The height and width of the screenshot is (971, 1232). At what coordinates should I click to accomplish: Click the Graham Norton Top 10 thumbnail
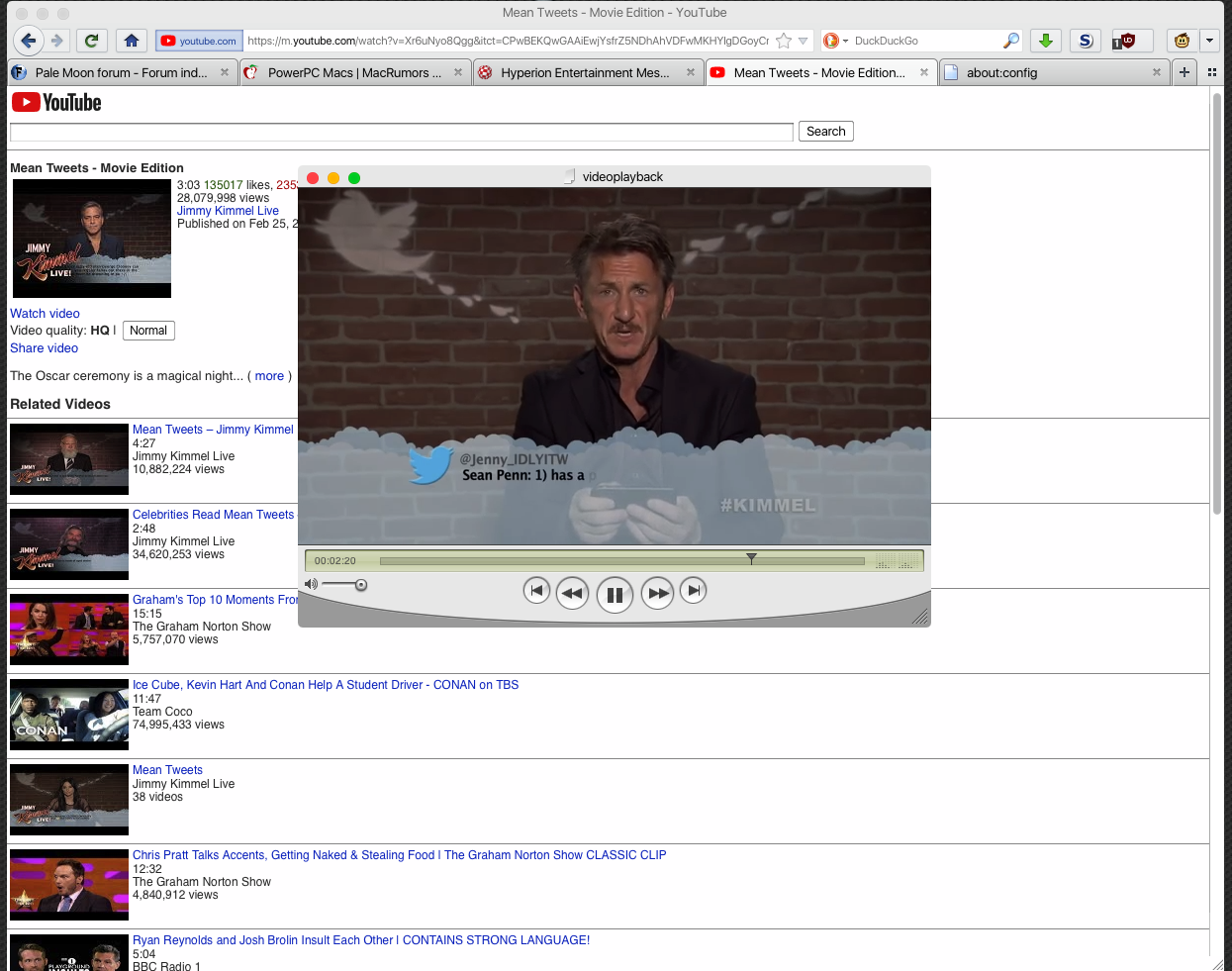click(x=69, y=630)
